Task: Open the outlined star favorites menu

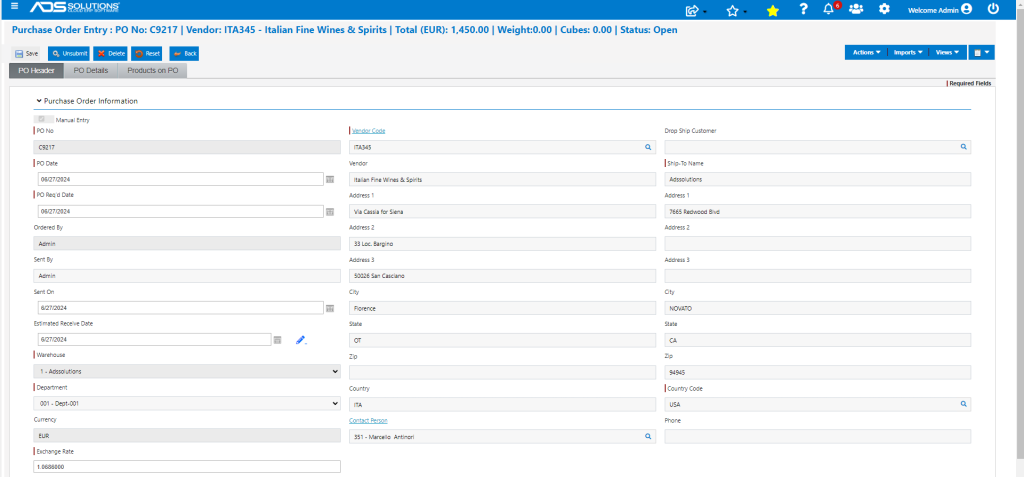Action: coord(735,10)
